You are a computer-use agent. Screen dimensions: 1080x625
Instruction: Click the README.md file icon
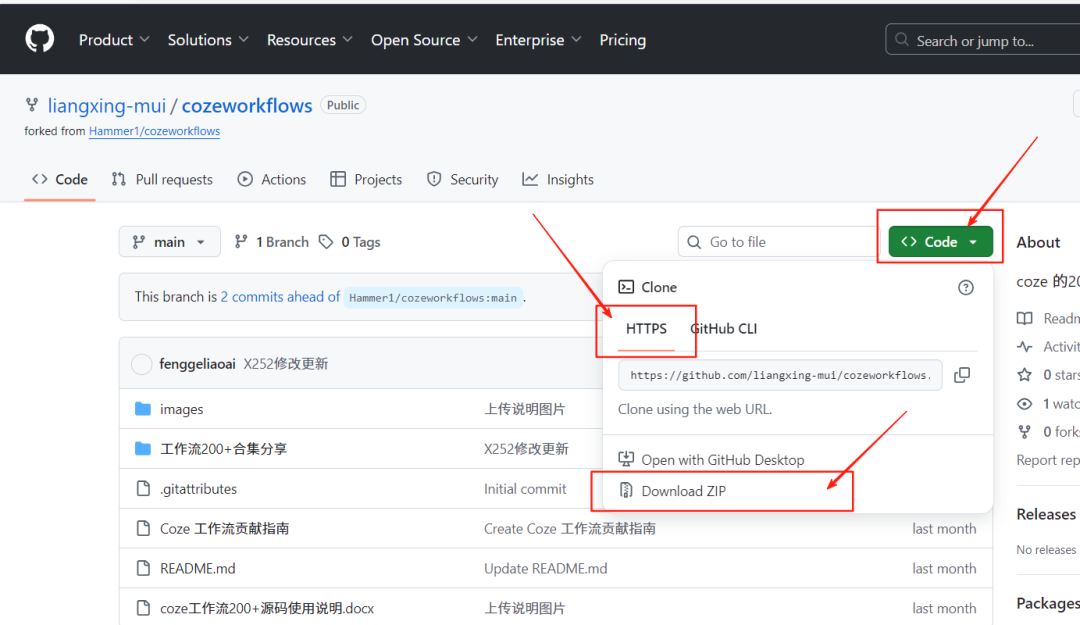coord(143,568)
